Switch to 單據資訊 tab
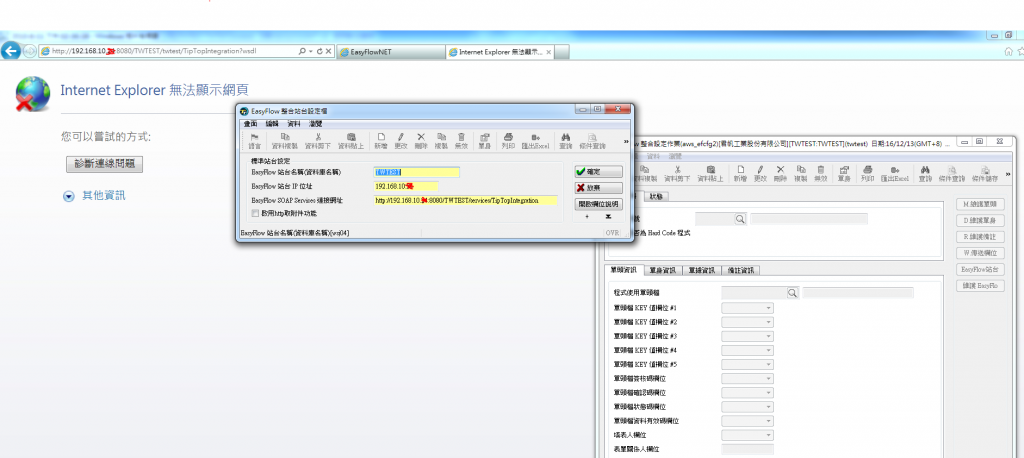This screenshot has width=1024, height=458. 702,270
